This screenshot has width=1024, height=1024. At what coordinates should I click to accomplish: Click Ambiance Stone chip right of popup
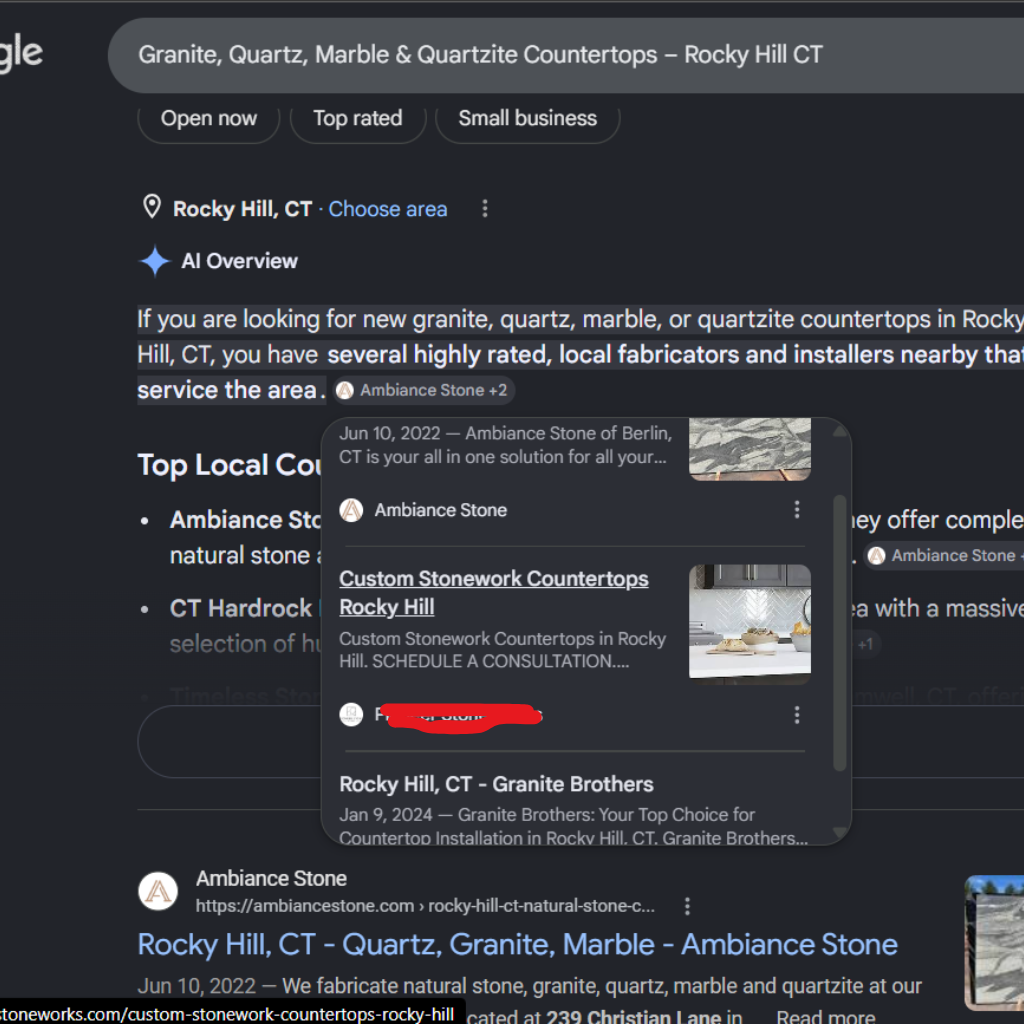(944, 556)
